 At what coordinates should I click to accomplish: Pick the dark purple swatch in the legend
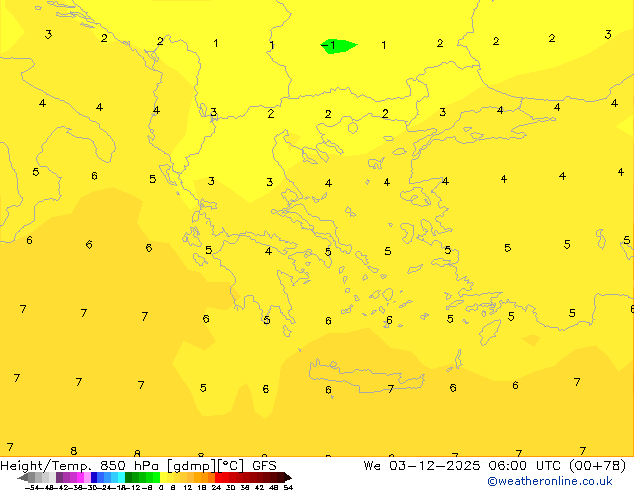[59, 477]
